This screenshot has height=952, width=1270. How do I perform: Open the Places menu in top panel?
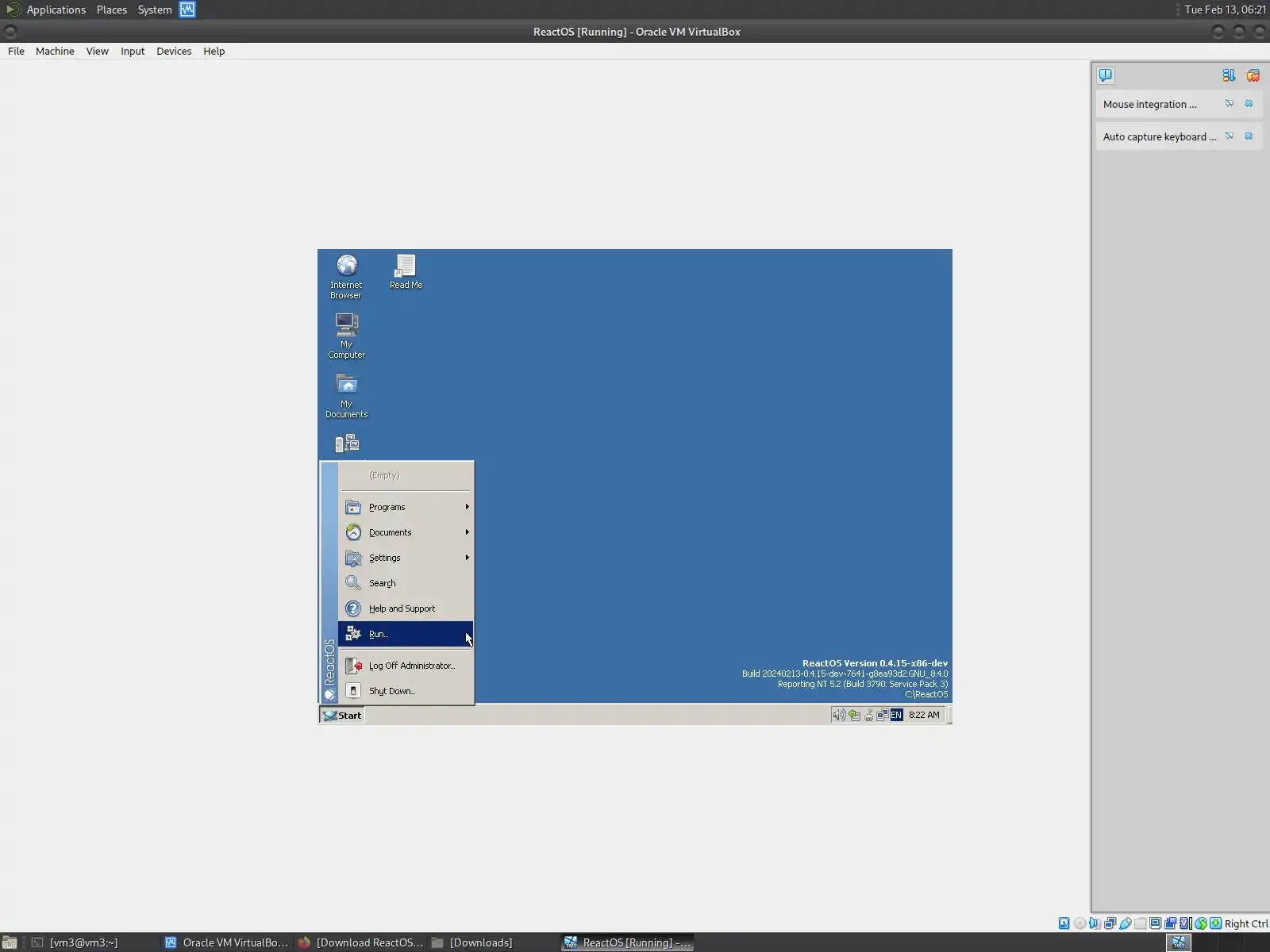tap(112, 10)
